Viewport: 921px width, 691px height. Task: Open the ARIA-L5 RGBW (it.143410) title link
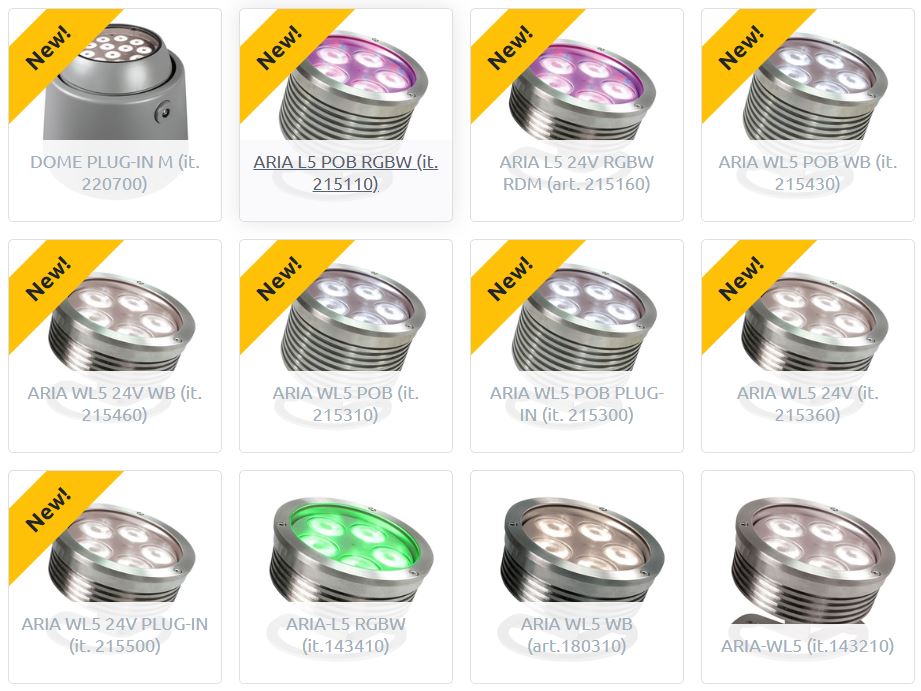point(345,635)
